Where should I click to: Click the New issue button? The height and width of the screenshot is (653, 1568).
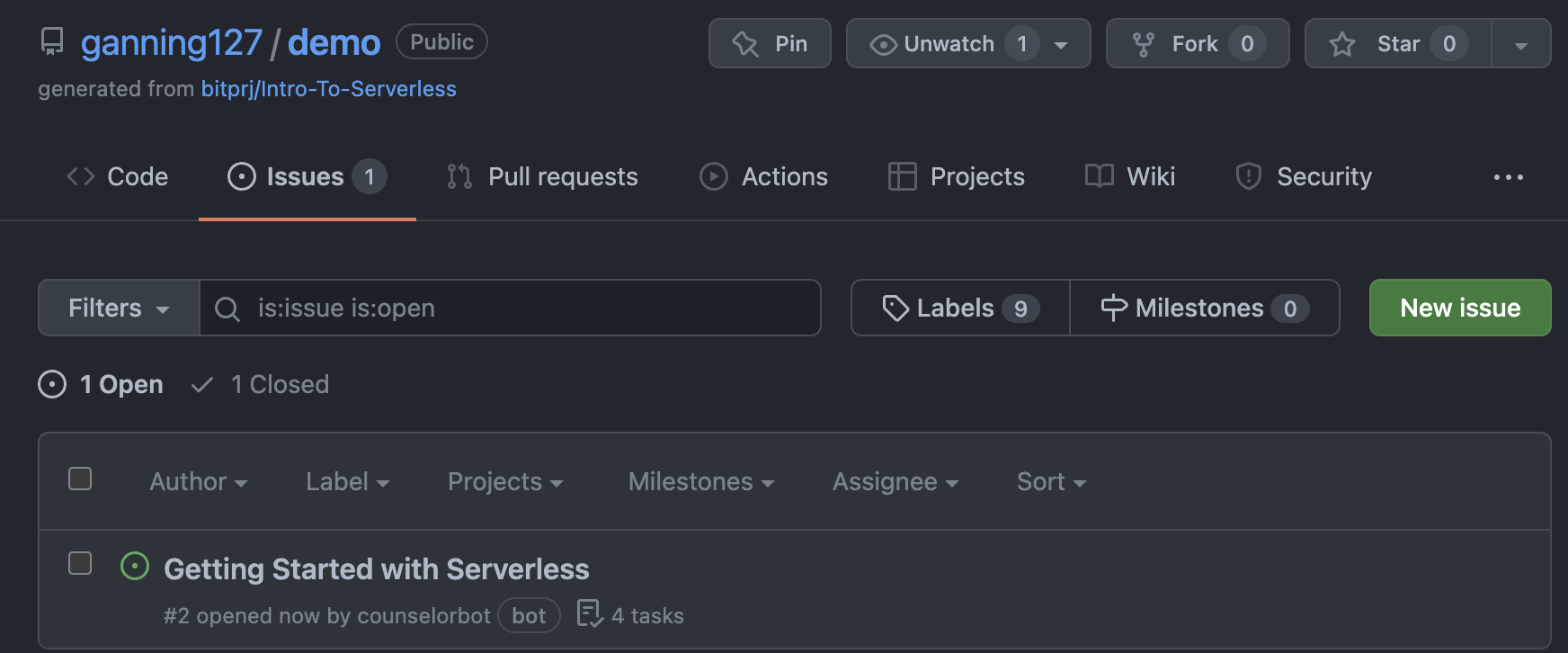click(x=1459, y=309)
